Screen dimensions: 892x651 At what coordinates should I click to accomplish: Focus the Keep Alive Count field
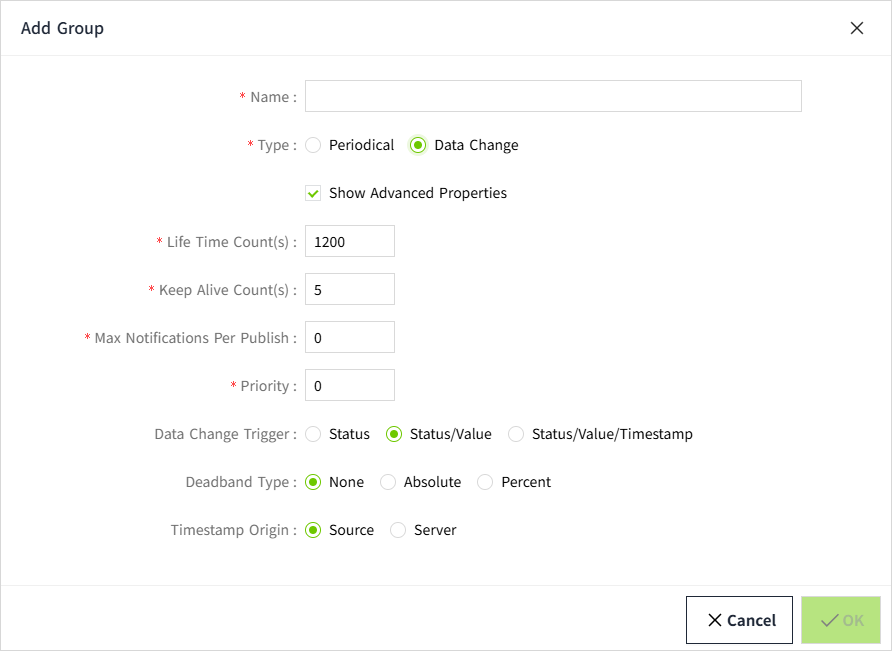(350, 289)
